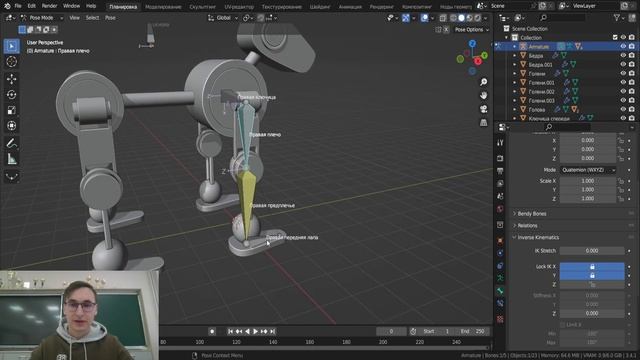The width and height of the screenshot is (640, 360).
Task: Hide the Голова object in outliner
Action: [x=623, y=109]
